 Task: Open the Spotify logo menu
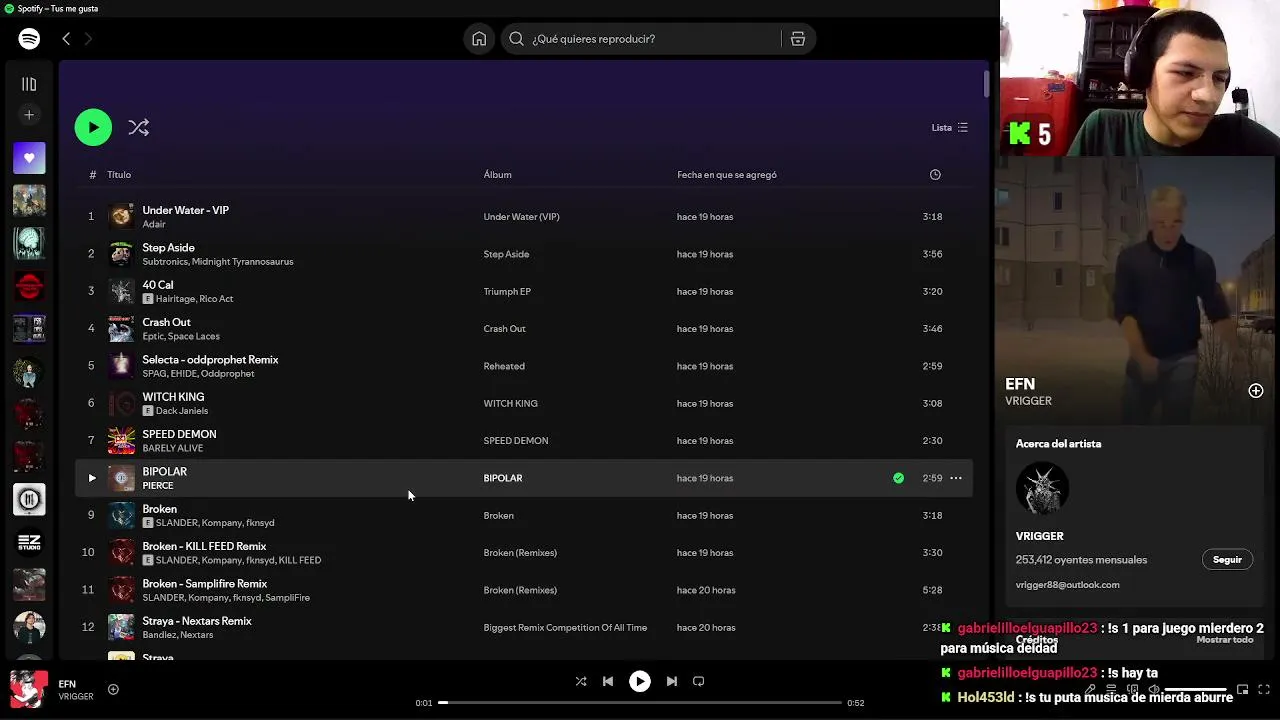point(29,39)
